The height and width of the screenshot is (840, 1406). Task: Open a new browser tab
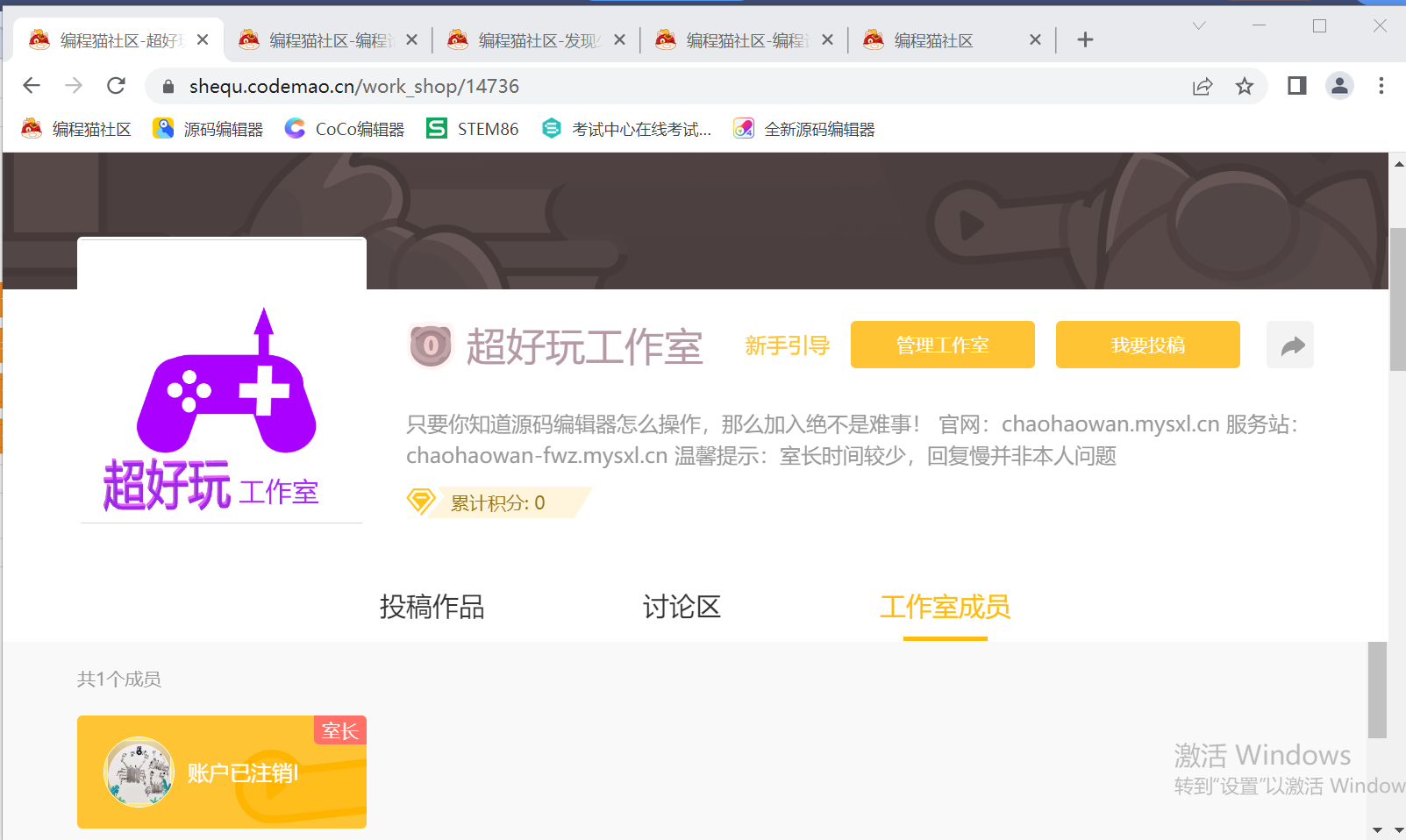pyautogui.click(x=1085, y=39)
